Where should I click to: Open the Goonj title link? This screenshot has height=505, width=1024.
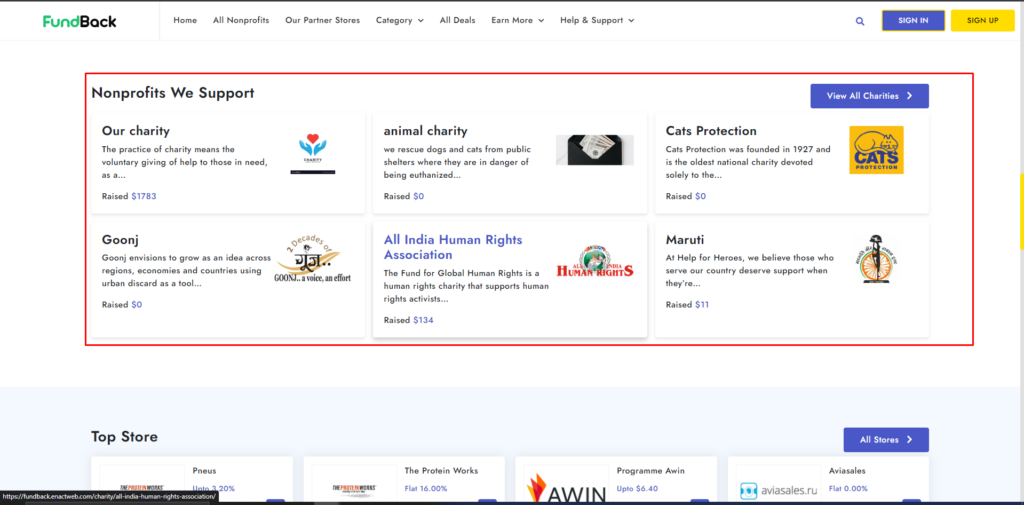[x=120, y=240]
